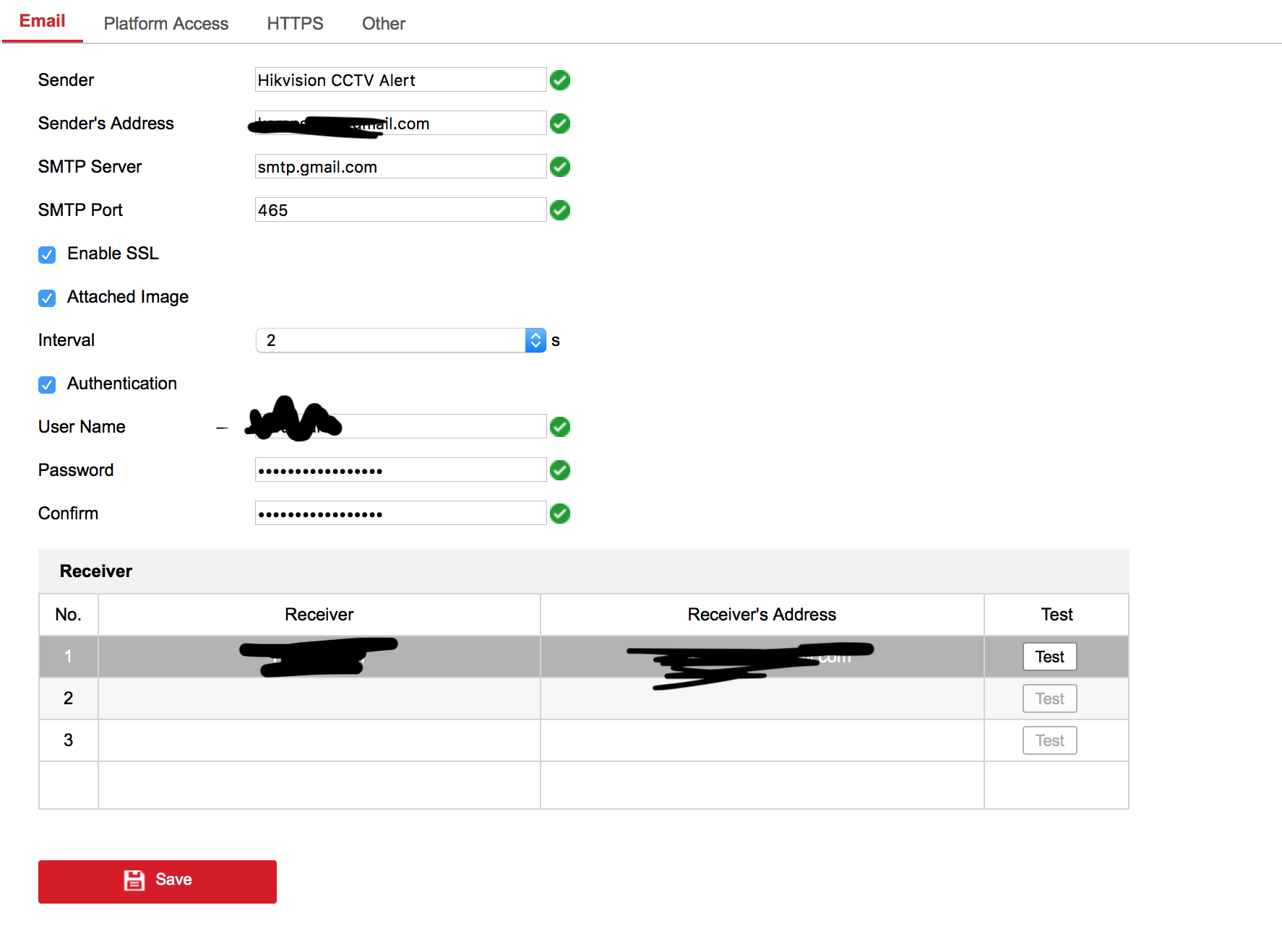Uncheck the Attached Image option

[47, 298]
